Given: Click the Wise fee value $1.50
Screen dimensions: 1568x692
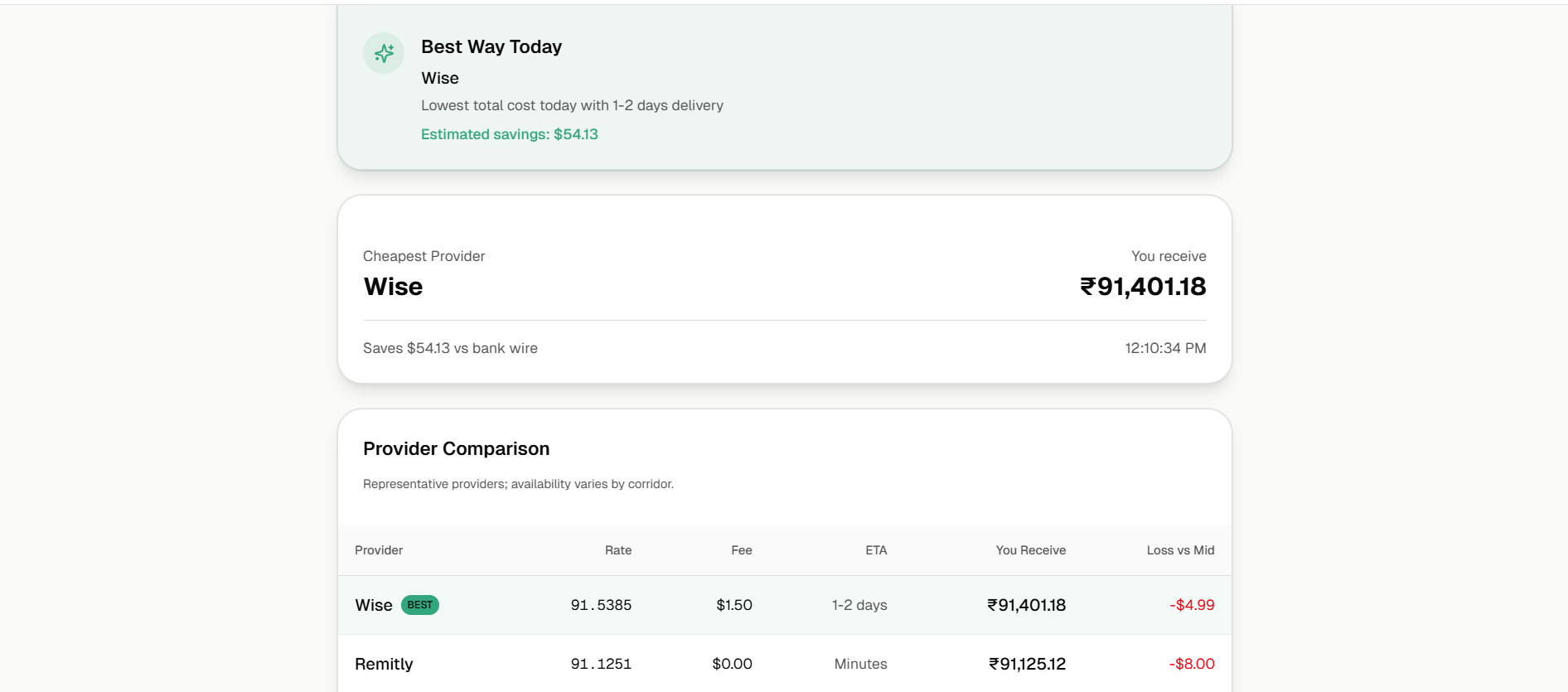Looking at the screenshot, I should tap(734, 606).
